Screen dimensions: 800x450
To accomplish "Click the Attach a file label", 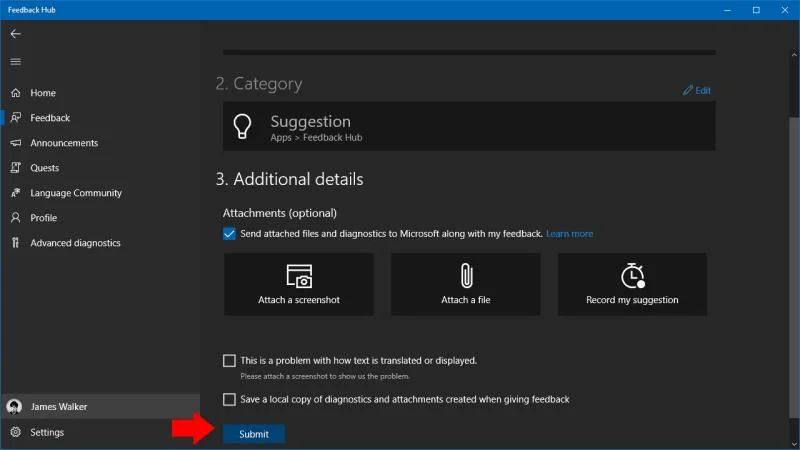I will point(466,300).
